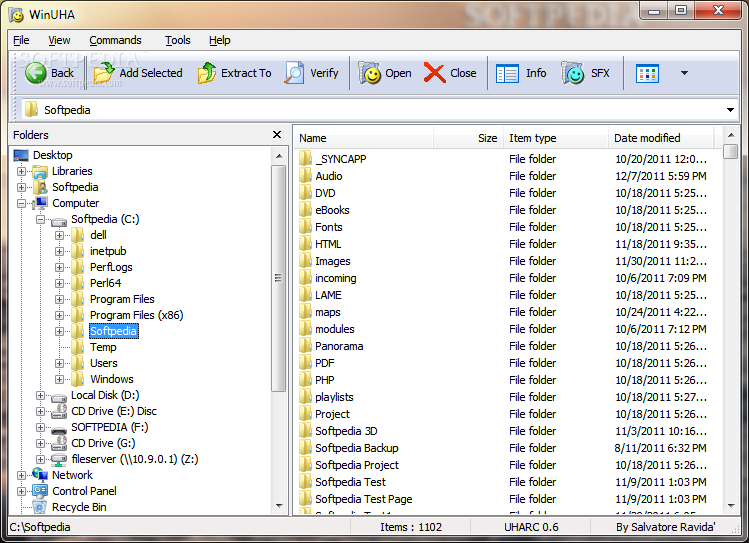Viewport: 749px width, 543px height.
Task: Click the SFX smiley icon
Action: 573,73
